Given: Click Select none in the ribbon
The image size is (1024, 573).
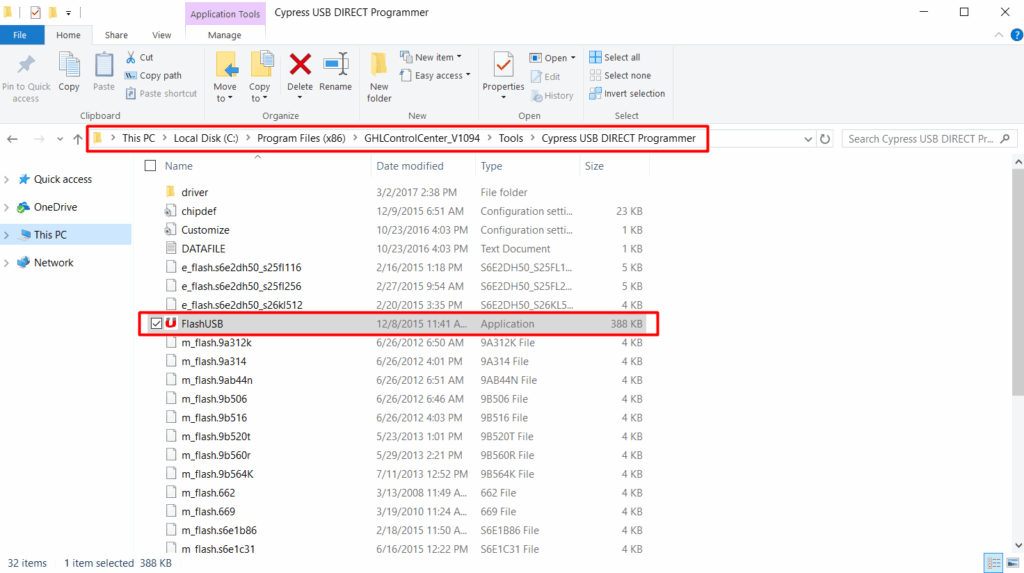Looking at the screenshot, I should [620, 76].
